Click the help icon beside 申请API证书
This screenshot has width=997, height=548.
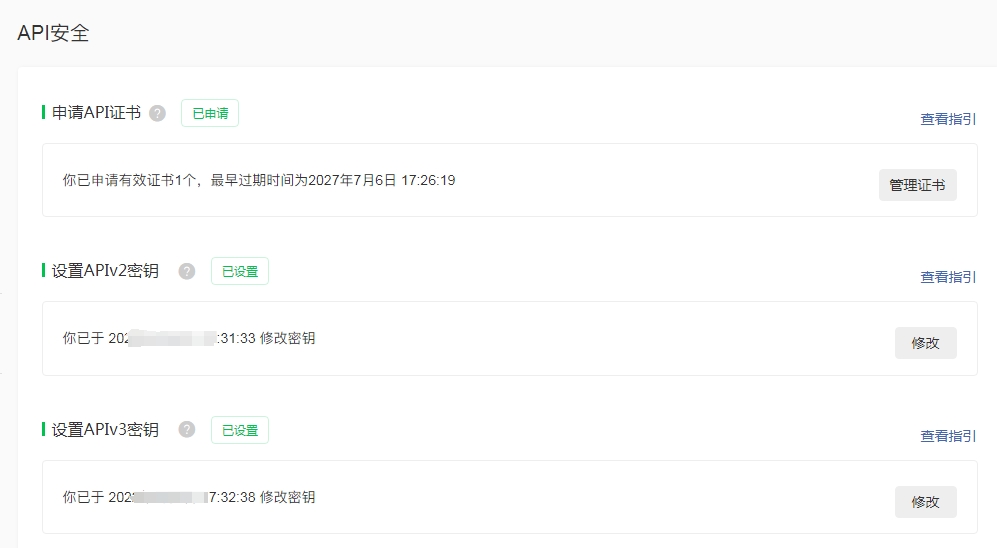tap(157, 113)
